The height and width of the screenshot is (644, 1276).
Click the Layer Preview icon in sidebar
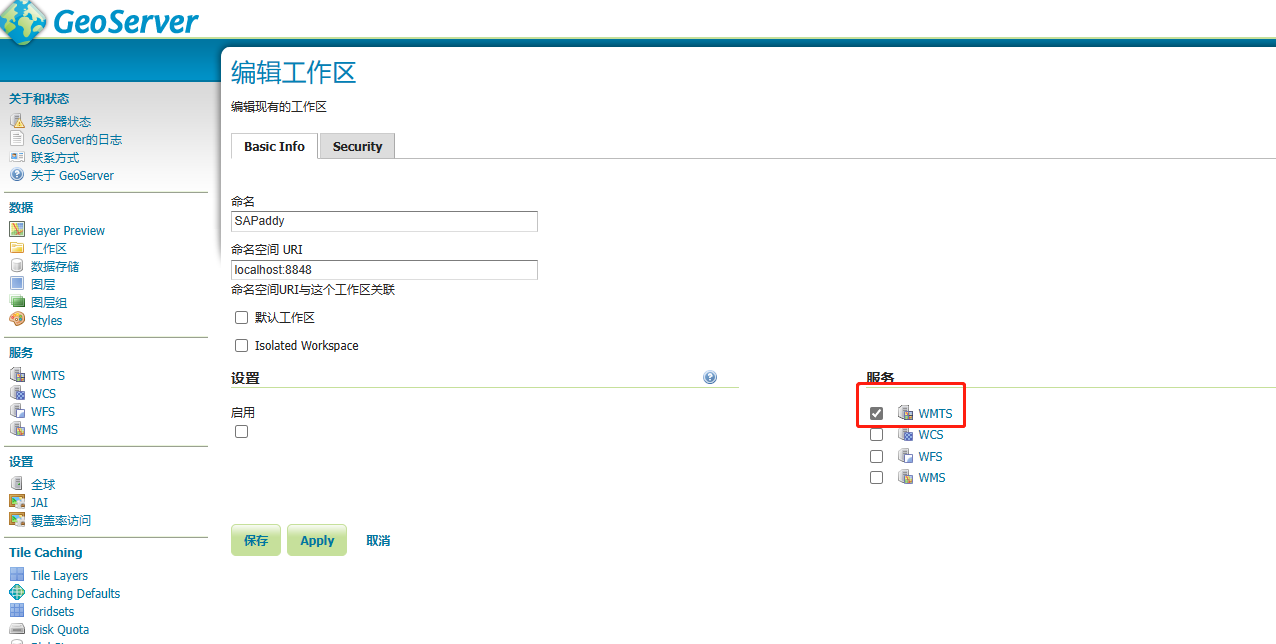(17, 230)
